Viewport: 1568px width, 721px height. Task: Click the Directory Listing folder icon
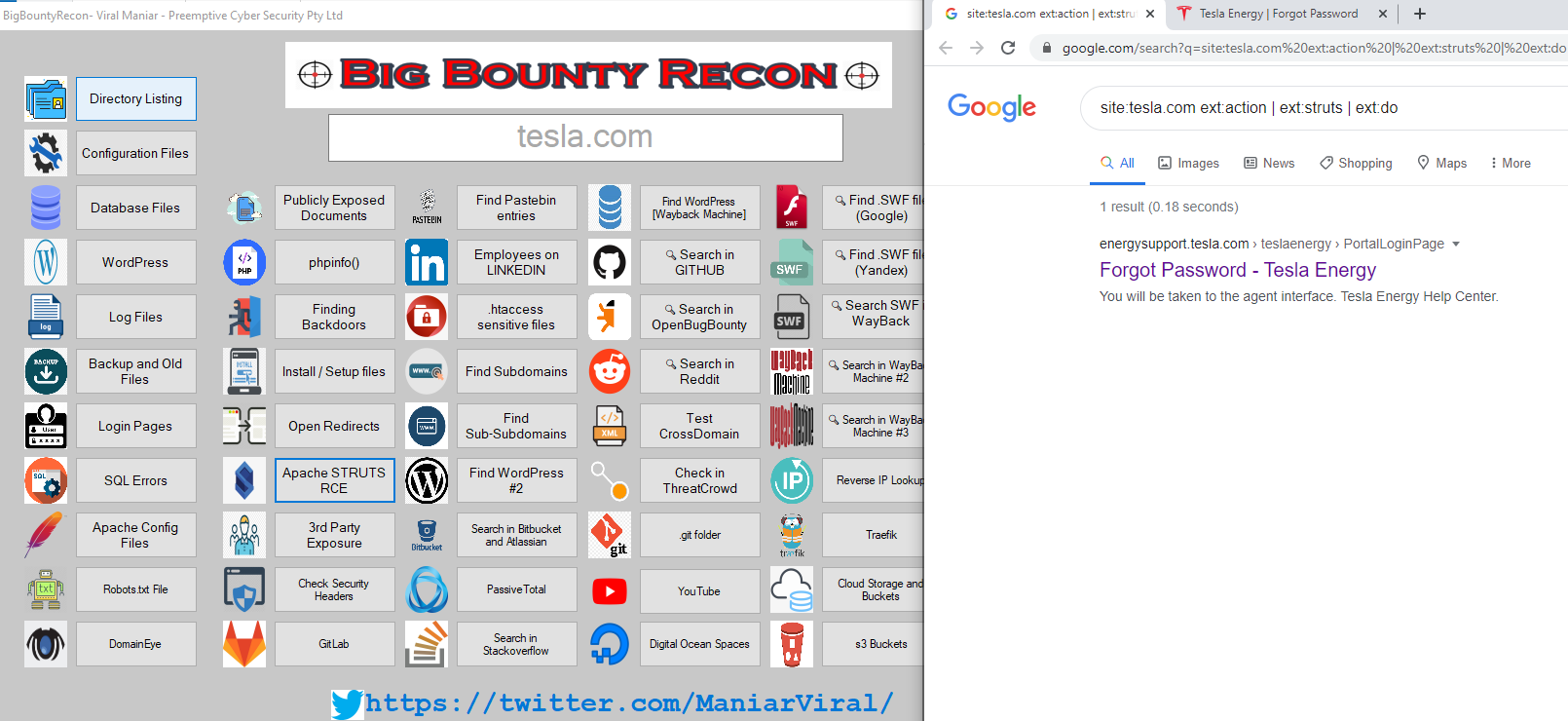[46, 98]
